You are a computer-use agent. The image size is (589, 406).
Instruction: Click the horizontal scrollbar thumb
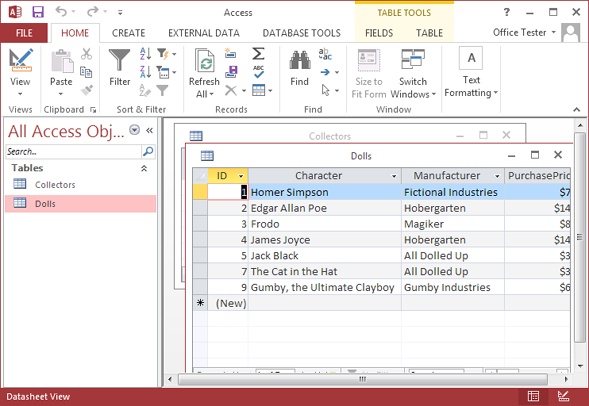click(x=362, y=379)
